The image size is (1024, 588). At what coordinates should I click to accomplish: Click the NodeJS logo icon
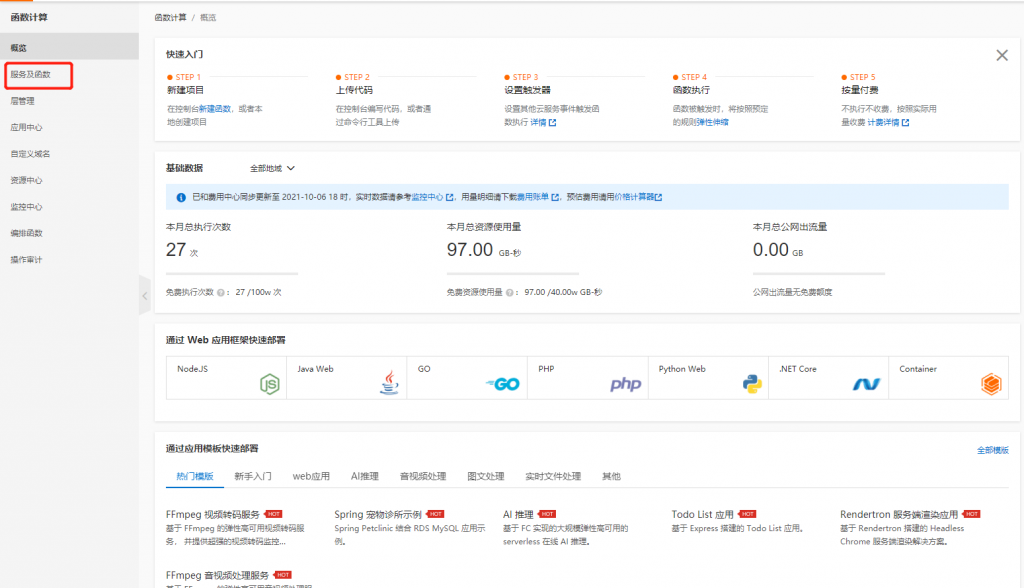pos(270,384)
